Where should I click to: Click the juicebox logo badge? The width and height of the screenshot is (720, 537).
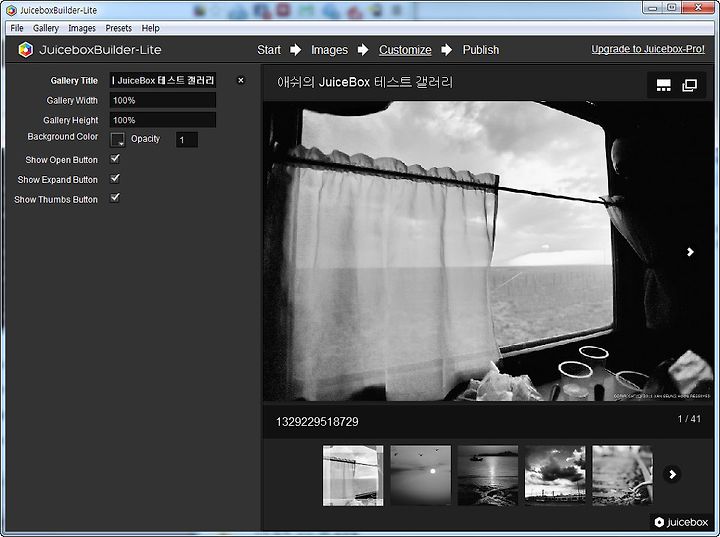click(681, 522)
